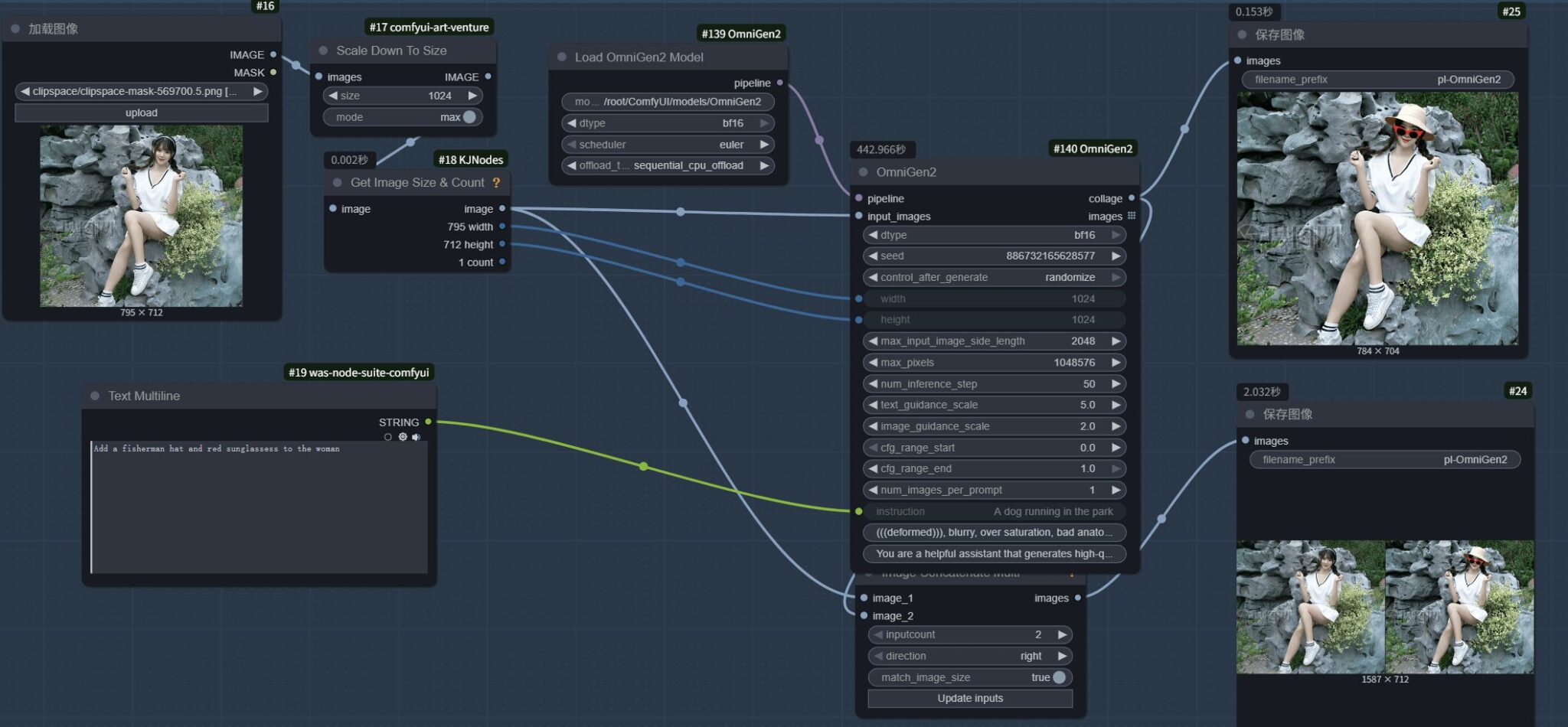Click the speaker icon in Text Multiline node
Screen dimensions: 1568x727
[x=416, y=437]
